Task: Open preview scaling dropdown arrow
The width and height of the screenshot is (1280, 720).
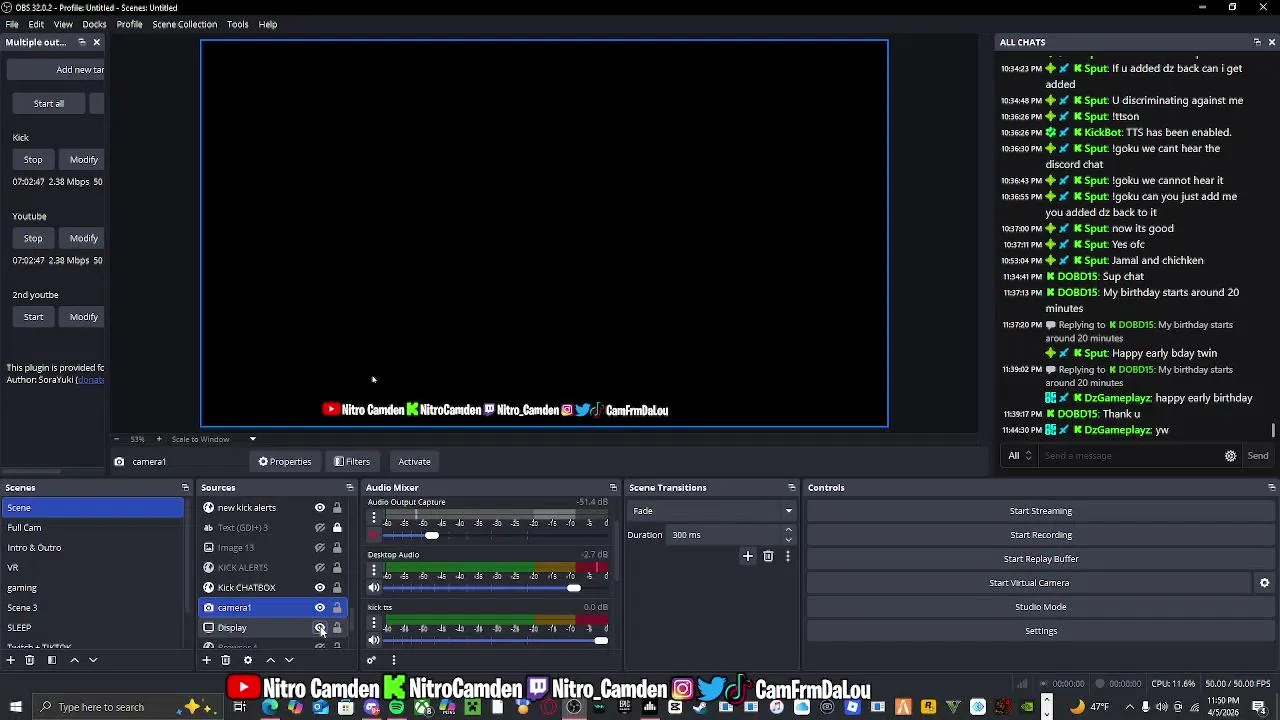Action: (x=252, y=439)
